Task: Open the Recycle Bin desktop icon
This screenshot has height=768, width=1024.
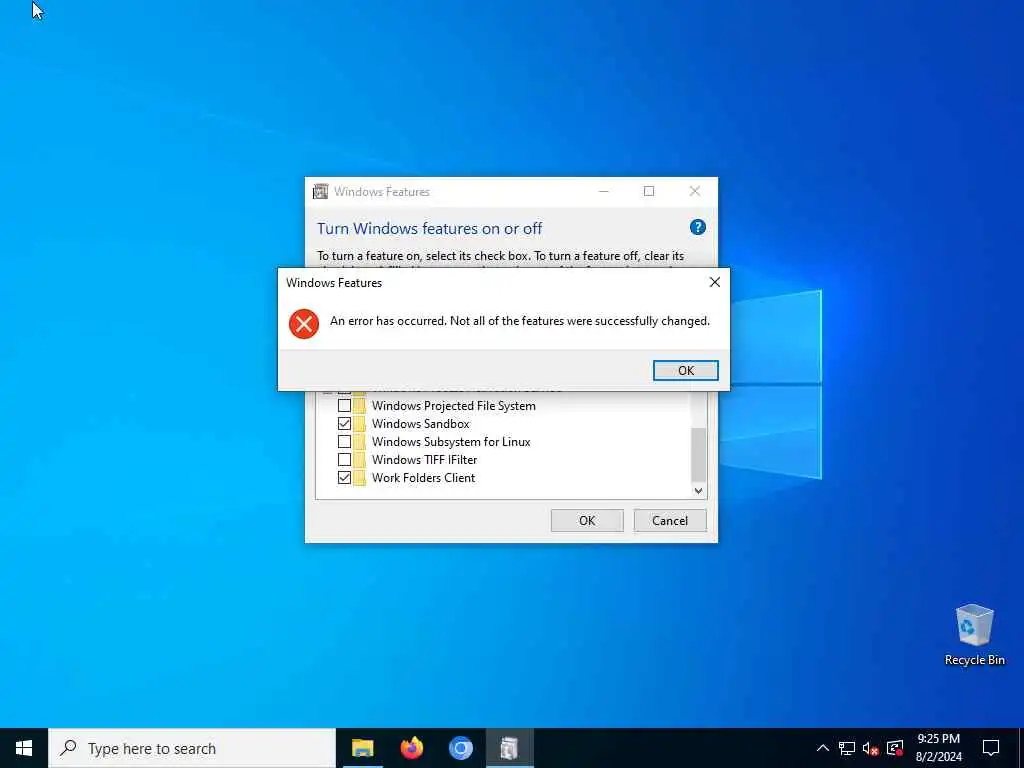Action: [x=974, y=635]
